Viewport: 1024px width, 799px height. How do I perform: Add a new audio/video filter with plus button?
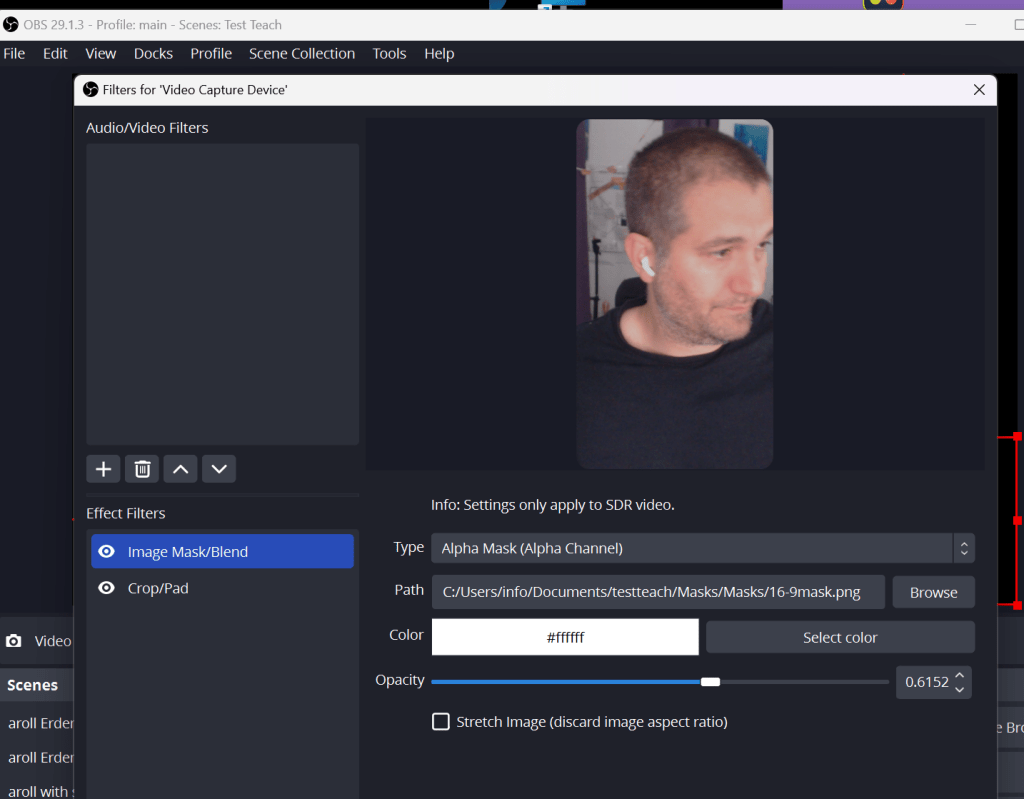pyautogui.click(x=103, y=469)
